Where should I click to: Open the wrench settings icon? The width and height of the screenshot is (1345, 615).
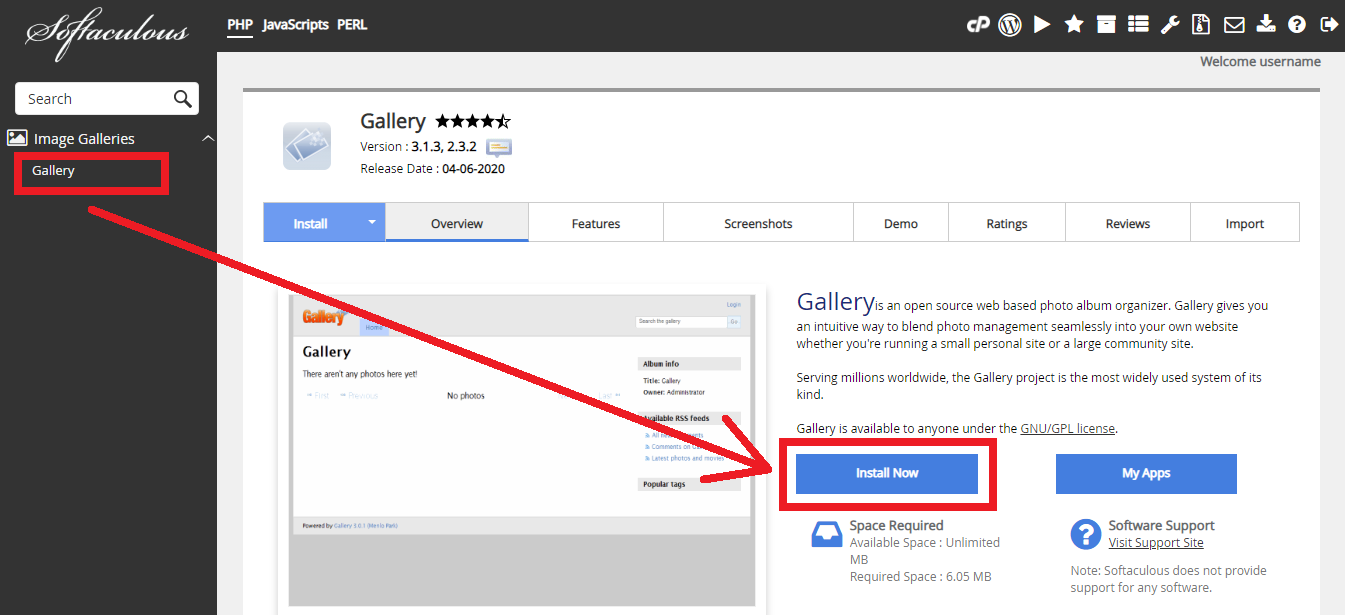[1170, 25]
